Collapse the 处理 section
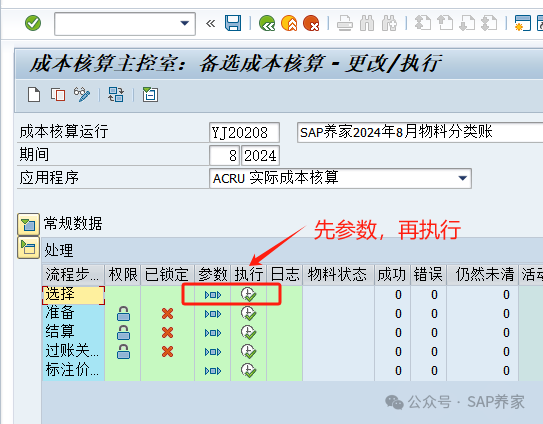 (x=28, y=248)
